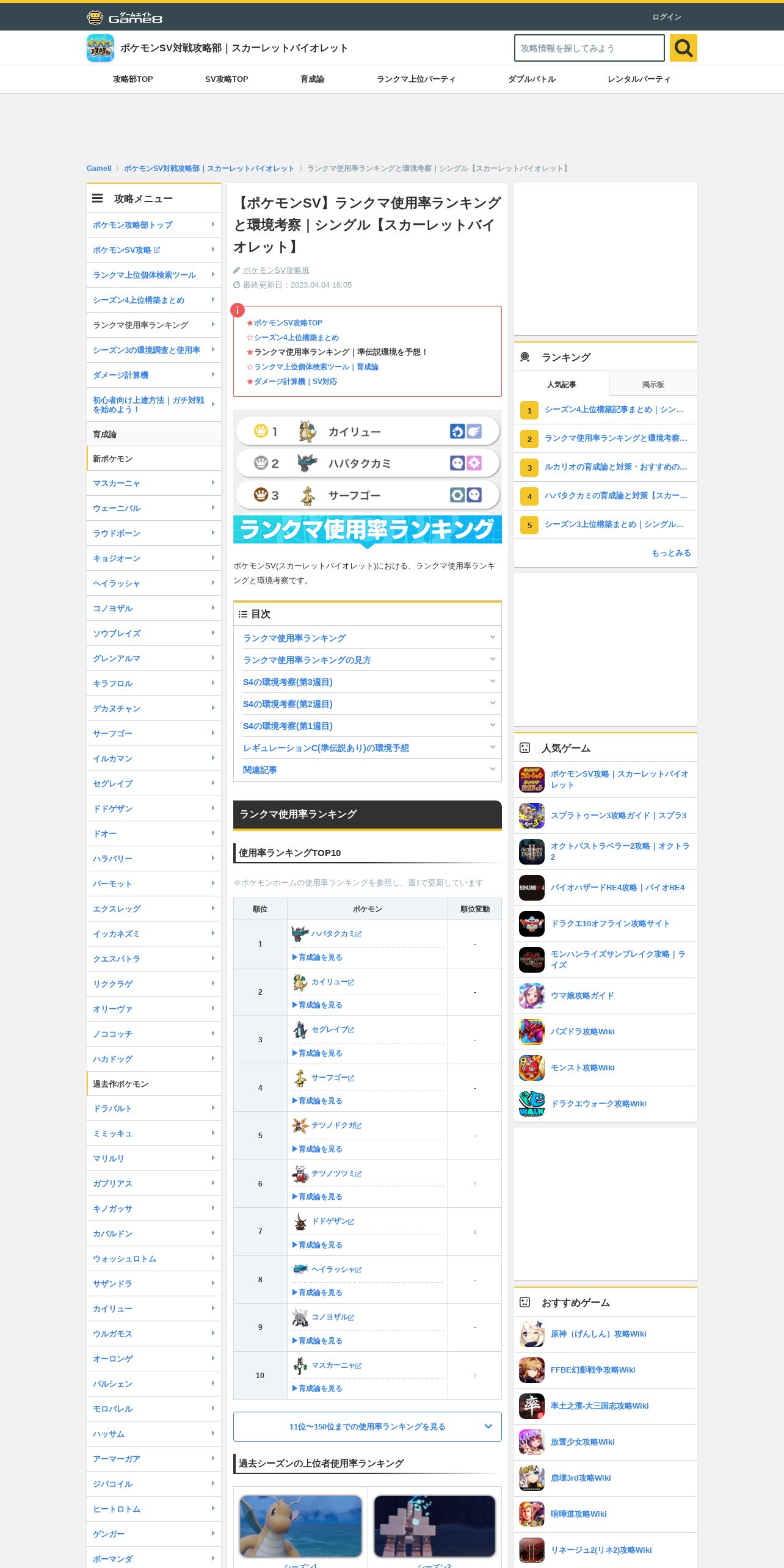Image resolution: width=784 pixels, height=1568 pixels.
Task: Click the ドラクエウォーク game icon
Action: point(532,1104)
